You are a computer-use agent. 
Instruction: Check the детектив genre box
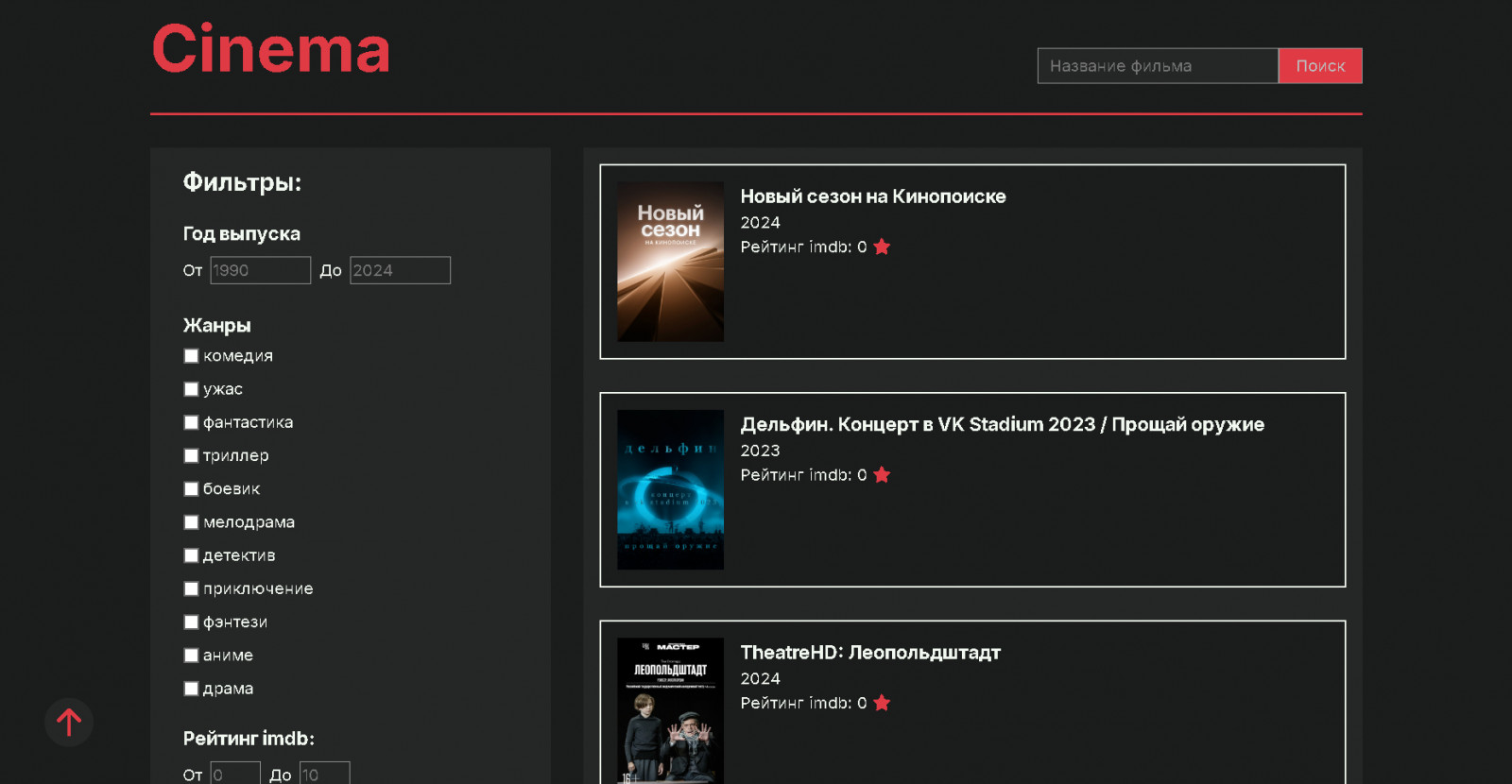(191, 555)
